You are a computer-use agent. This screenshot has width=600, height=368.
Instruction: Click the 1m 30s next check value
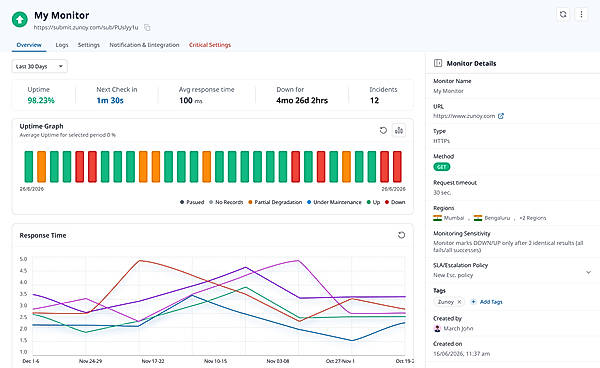point(110,100)
